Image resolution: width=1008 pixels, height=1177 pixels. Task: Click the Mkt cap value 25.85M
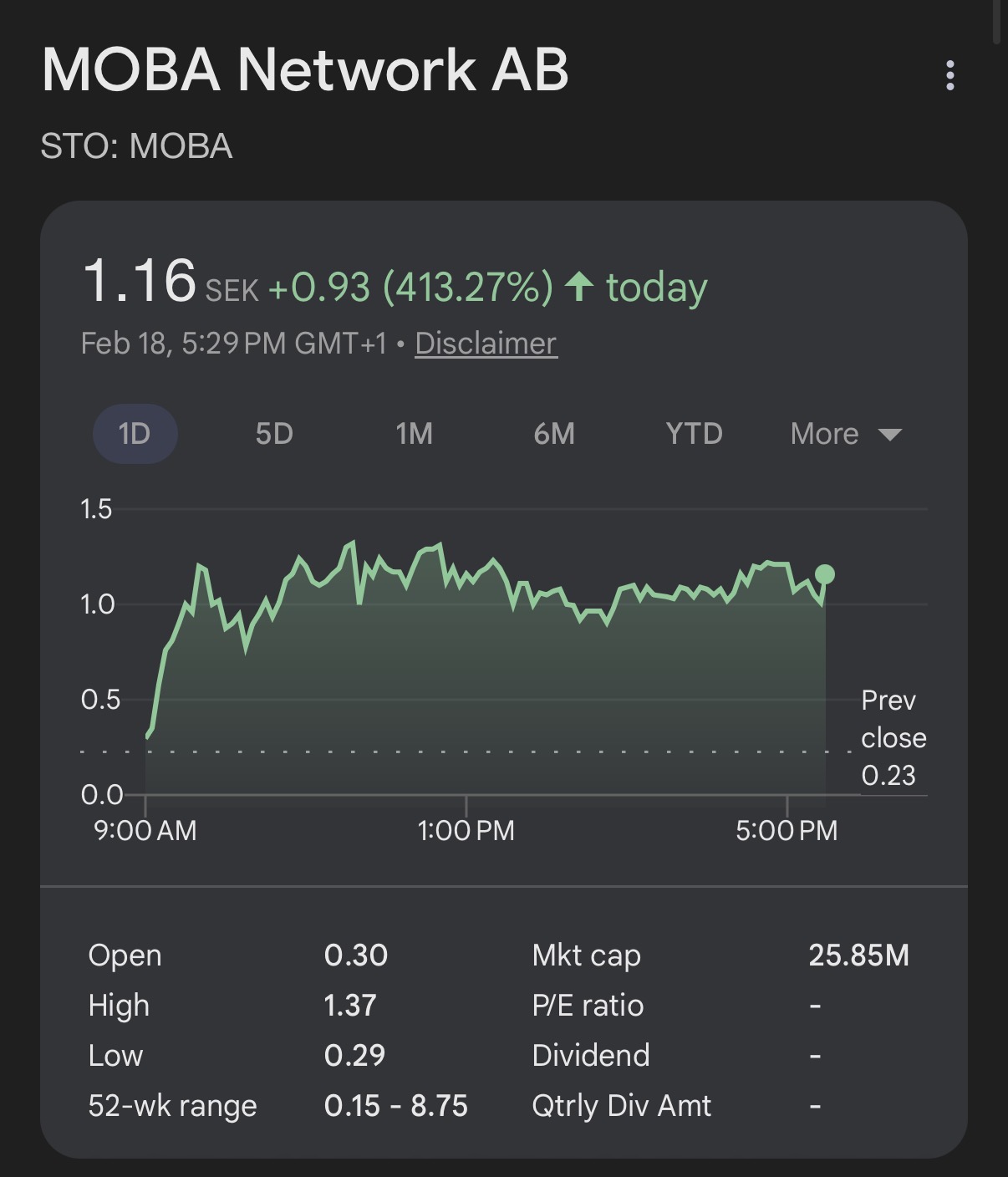point(858,955)
